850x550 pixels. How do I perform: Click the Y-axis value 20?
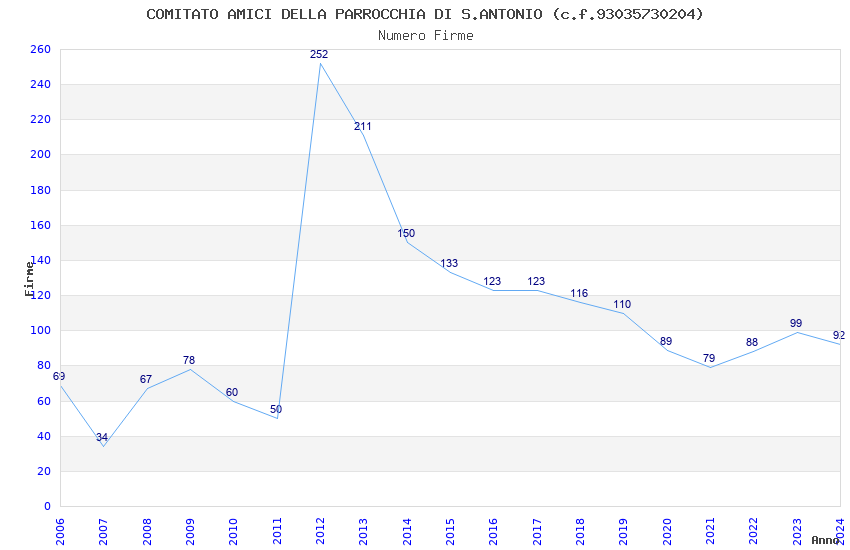pos(44,471)
